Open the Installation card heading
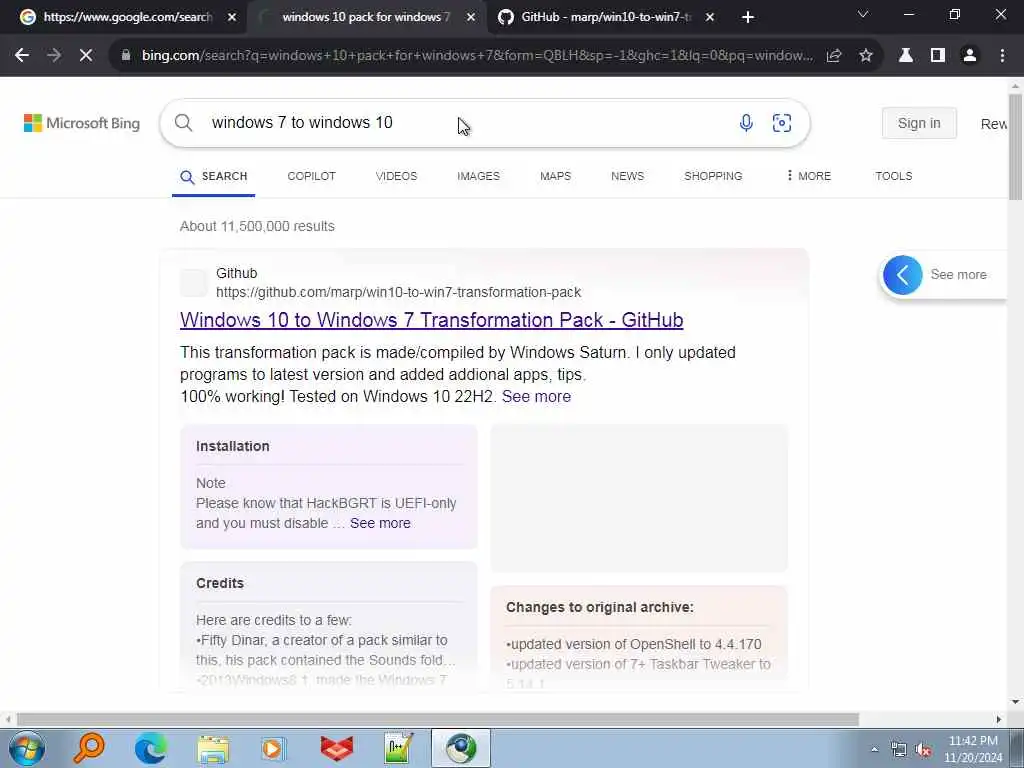1024x768 pixels. 232,446
